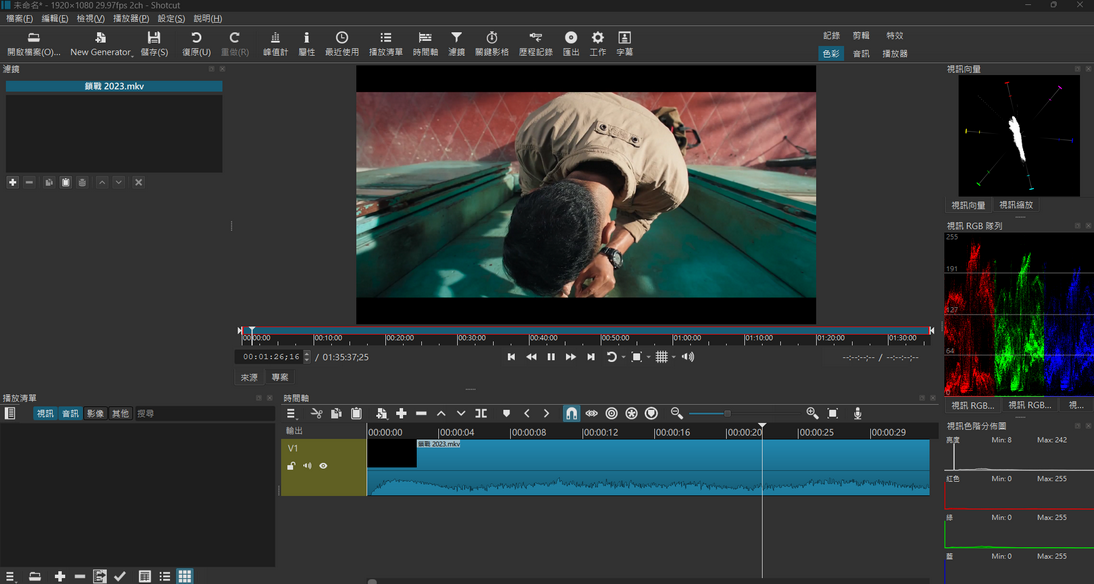Record audio with timeline microphone icon
Viewport: 1094px width, 584px height.
(857, 414)
